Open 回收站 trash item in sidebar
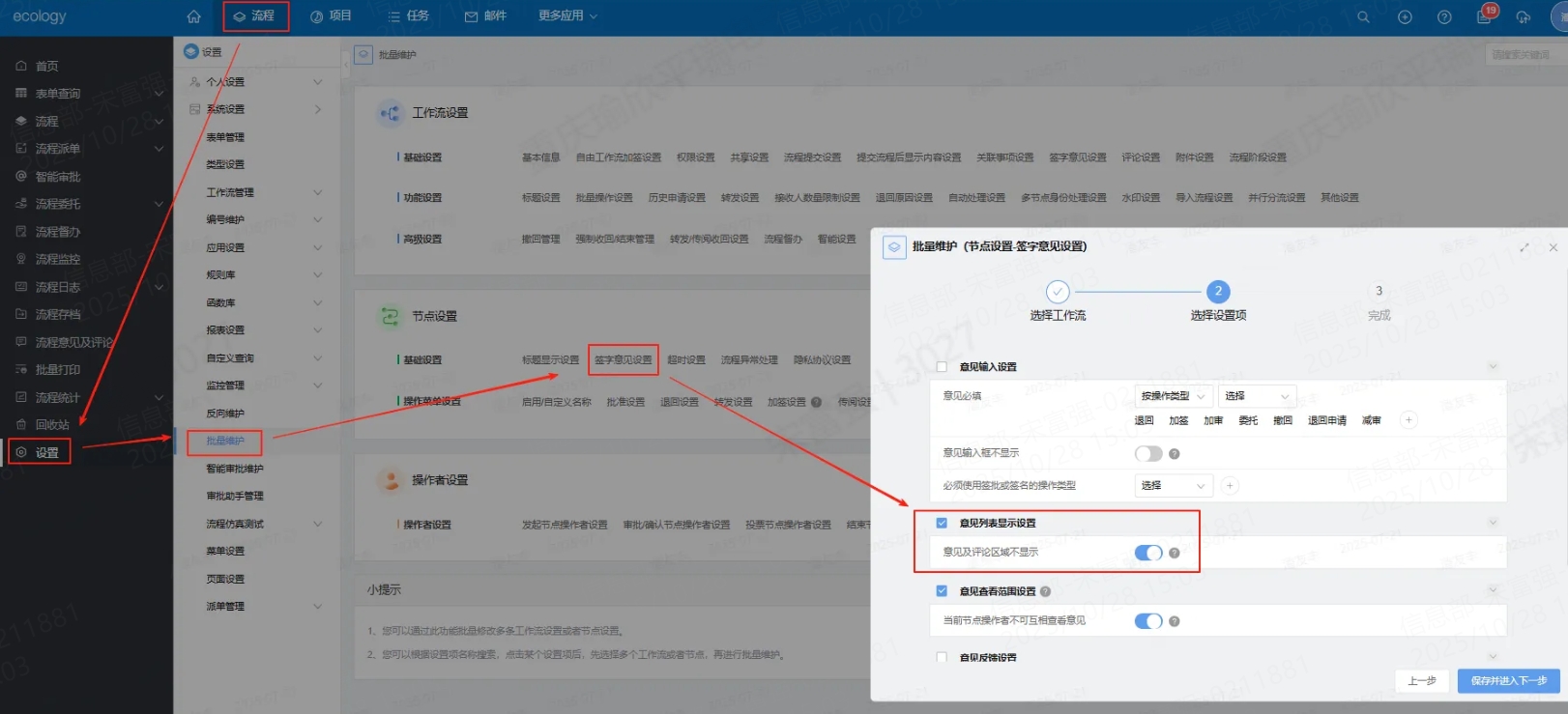 click(x=51, y=424)
